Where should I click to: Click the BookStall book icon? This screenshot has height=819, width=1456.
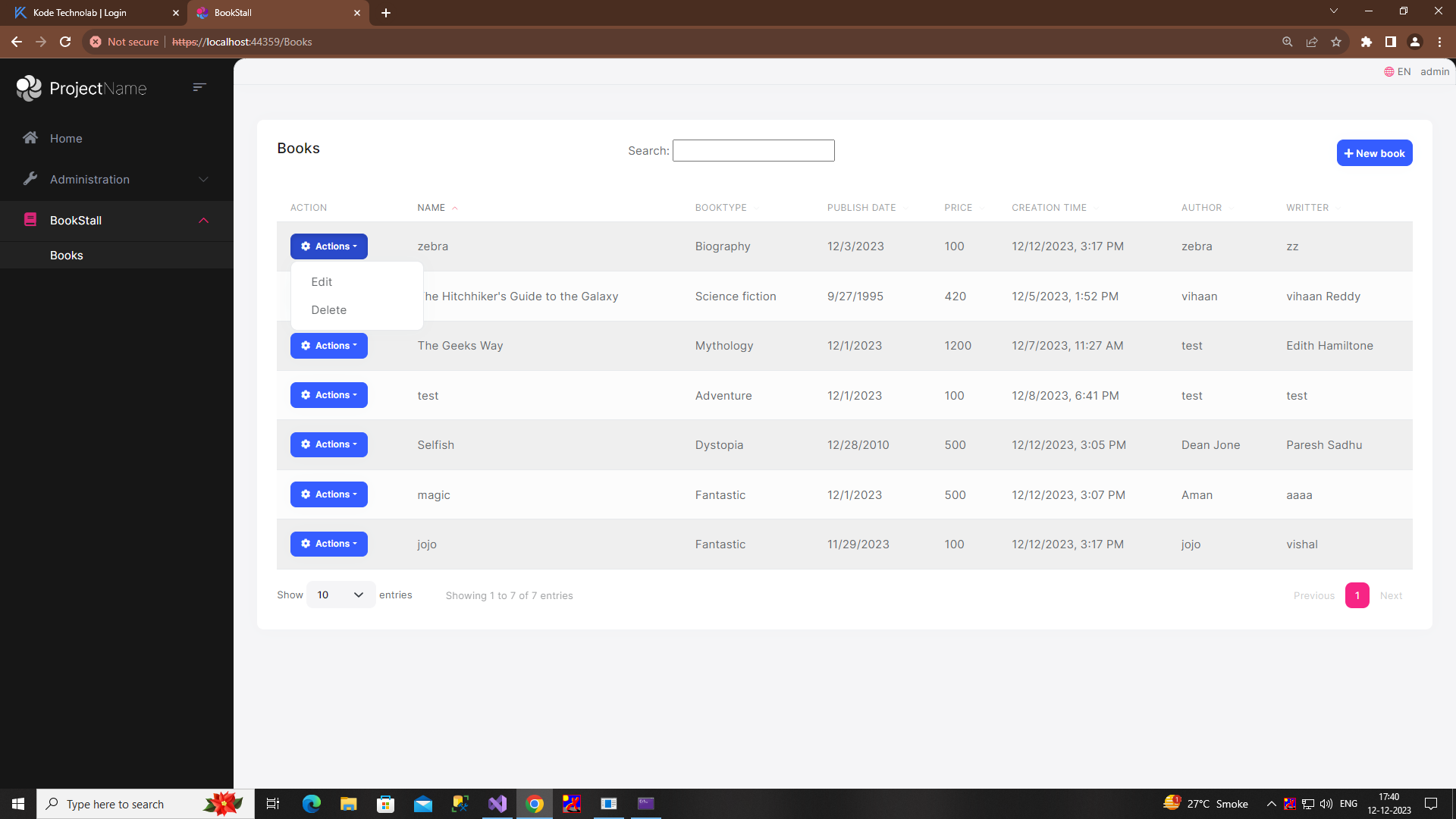point(30,220)
